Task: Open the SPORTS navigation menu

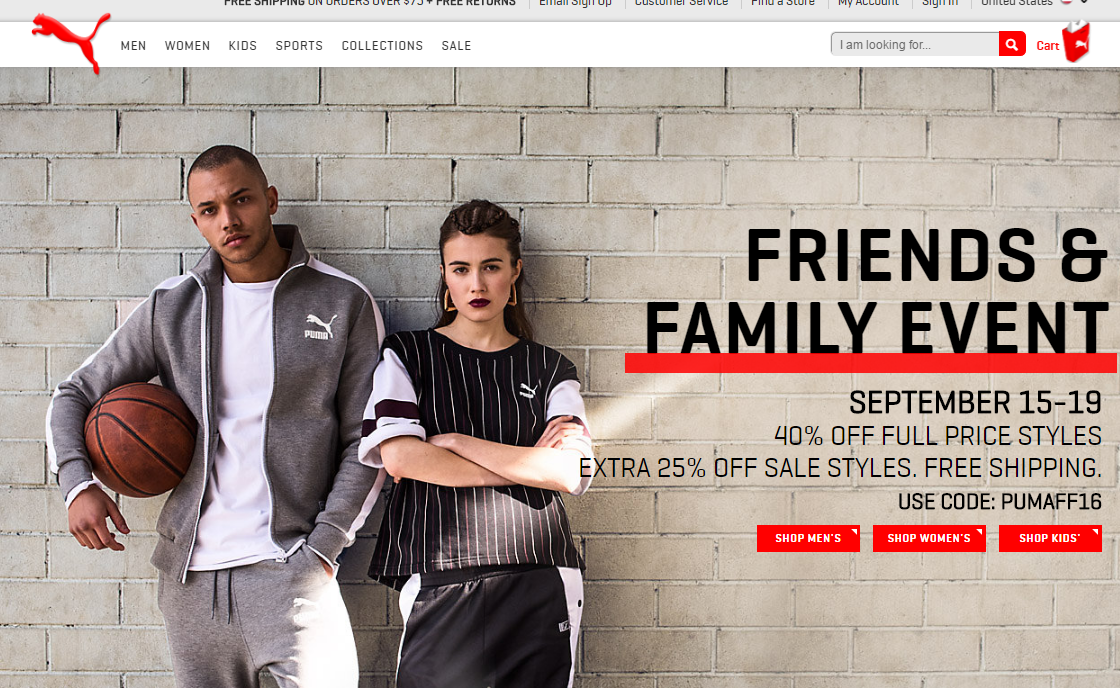Action: tap(299, 46)
